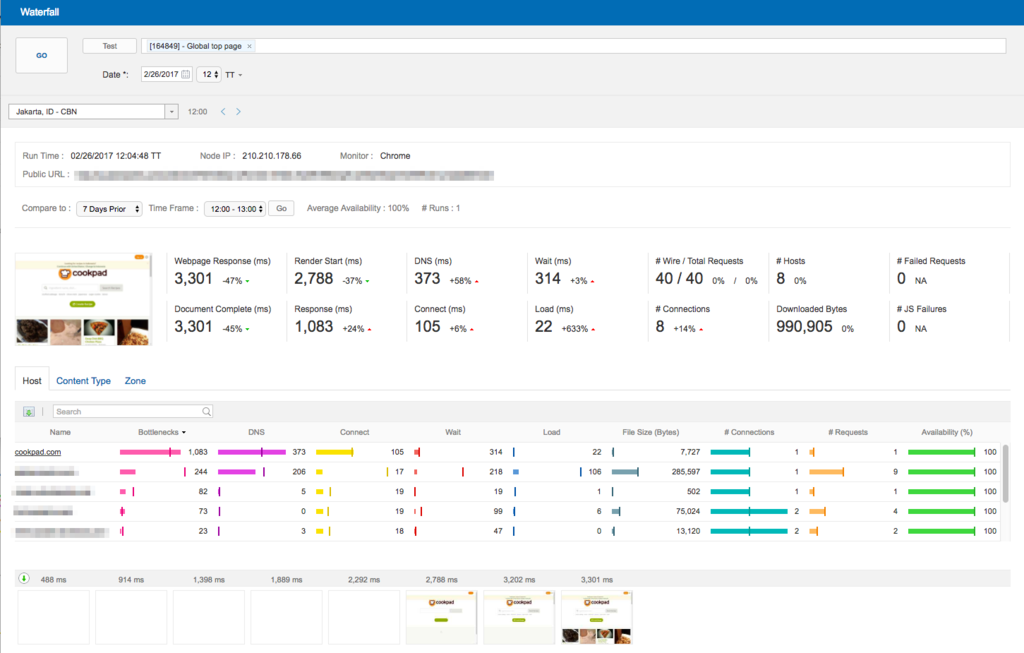
Task: Open the 12:00 - 13:00 time frame dropdown
Action: tap(235, 209)
